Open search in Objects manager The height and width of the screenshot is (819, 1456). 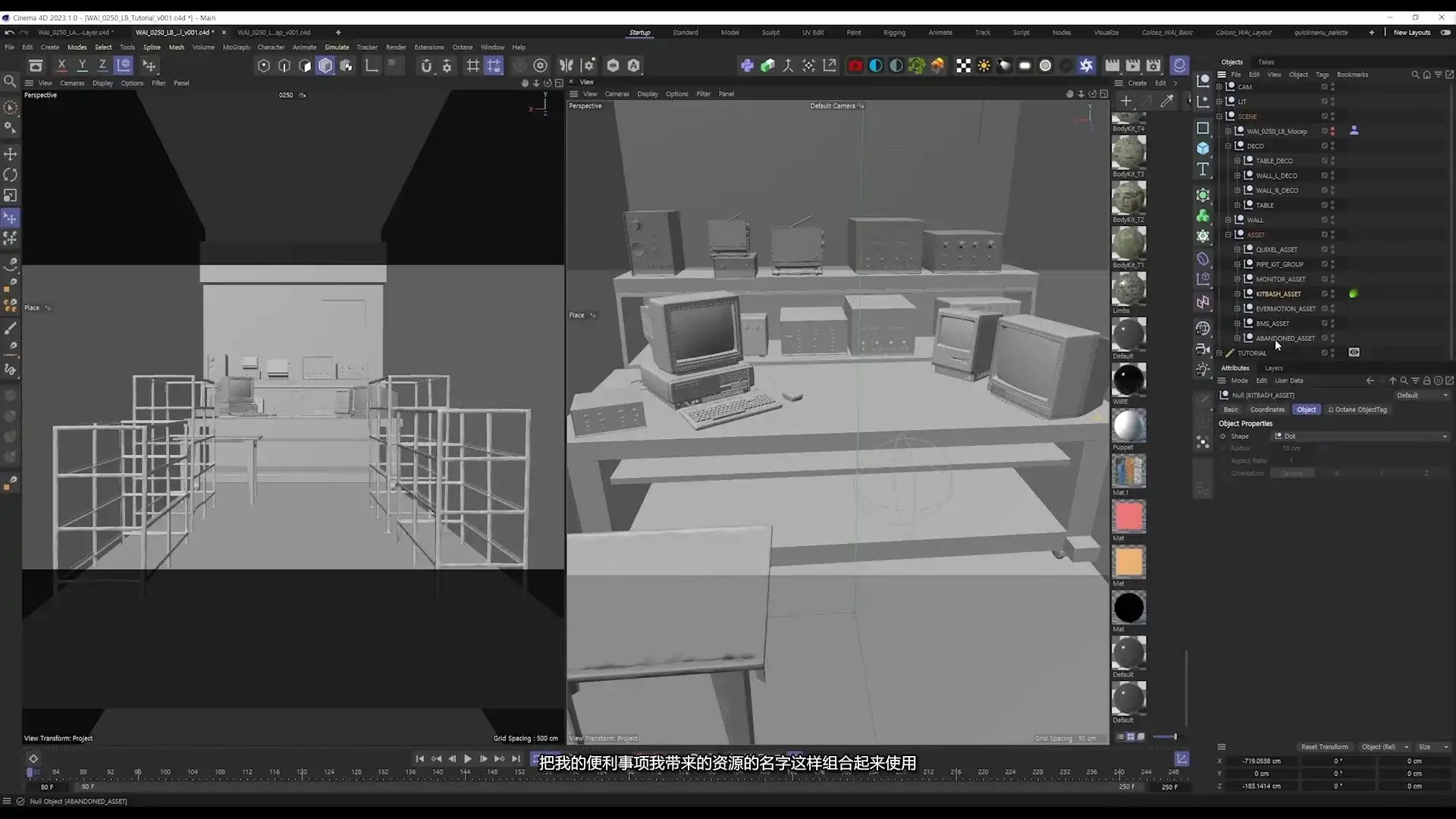[1414, 74]
